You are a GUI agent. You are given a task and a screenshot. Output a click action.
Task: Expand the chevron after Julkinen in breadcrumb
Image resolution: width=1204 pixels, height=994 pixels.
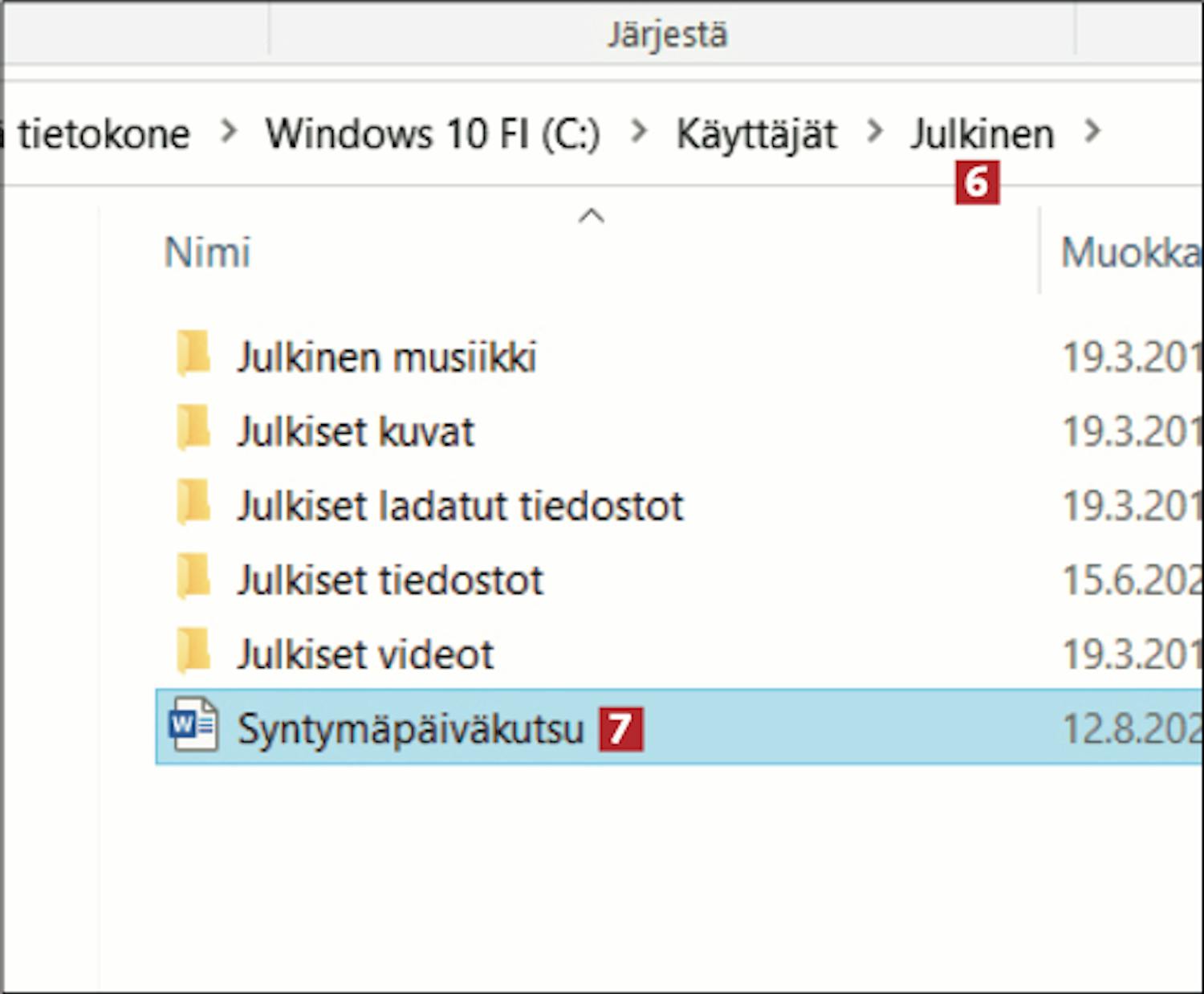pos(1092,132)
